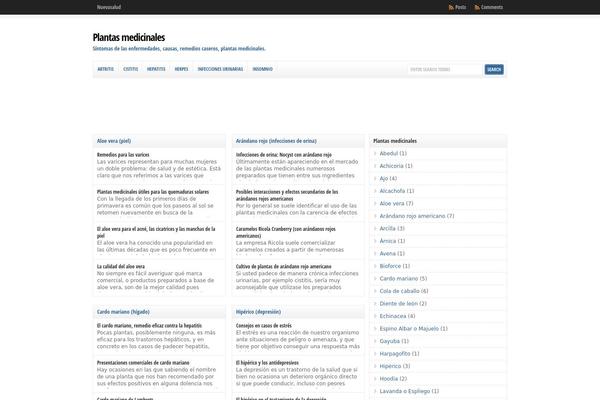Select the Herpes menu item
600x400 pixels.
pos(181,69)
